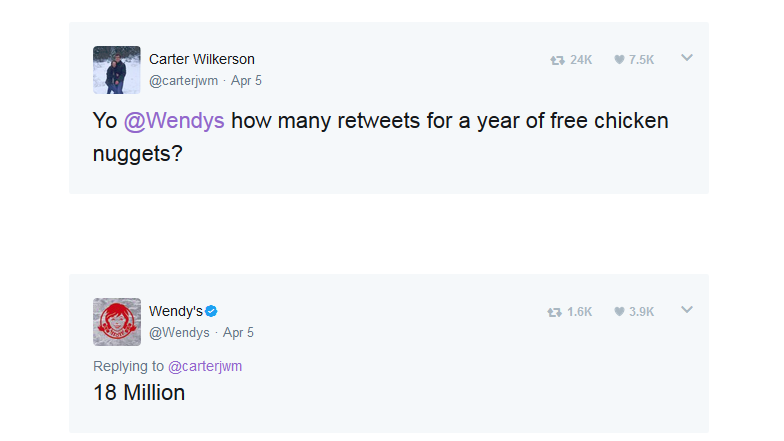Click Wendy's verified badge icon

point(211,312)
